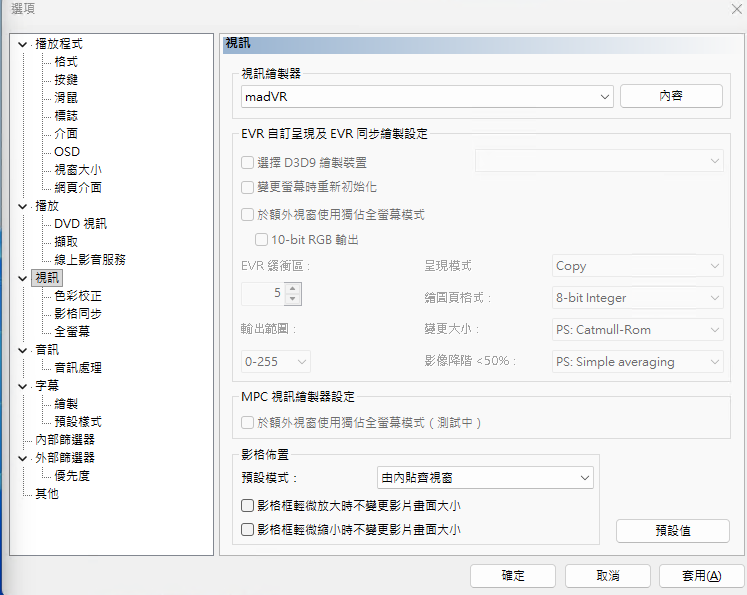The height and width of the screenshot is (595, 747).
Task: Select 內部篩選器 in the tree
Action: 65,439
